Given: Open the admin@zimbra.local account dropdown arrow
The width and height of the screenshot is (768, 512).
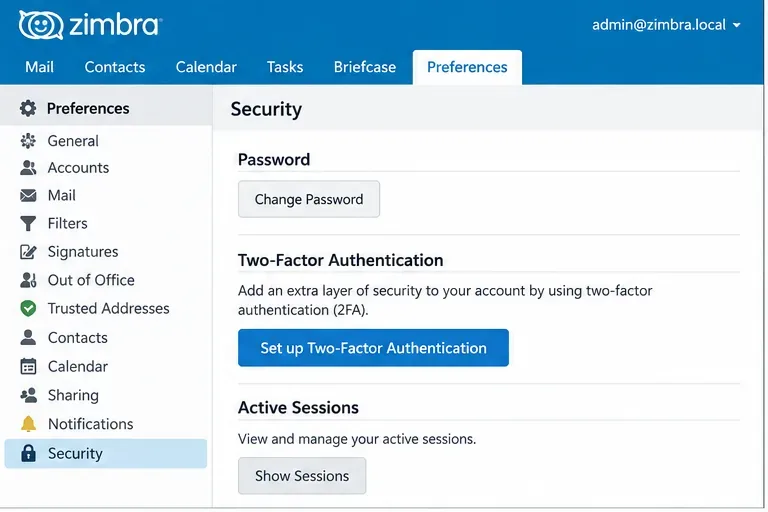Looking at the screenshot, I should click(x=736, y=25).
